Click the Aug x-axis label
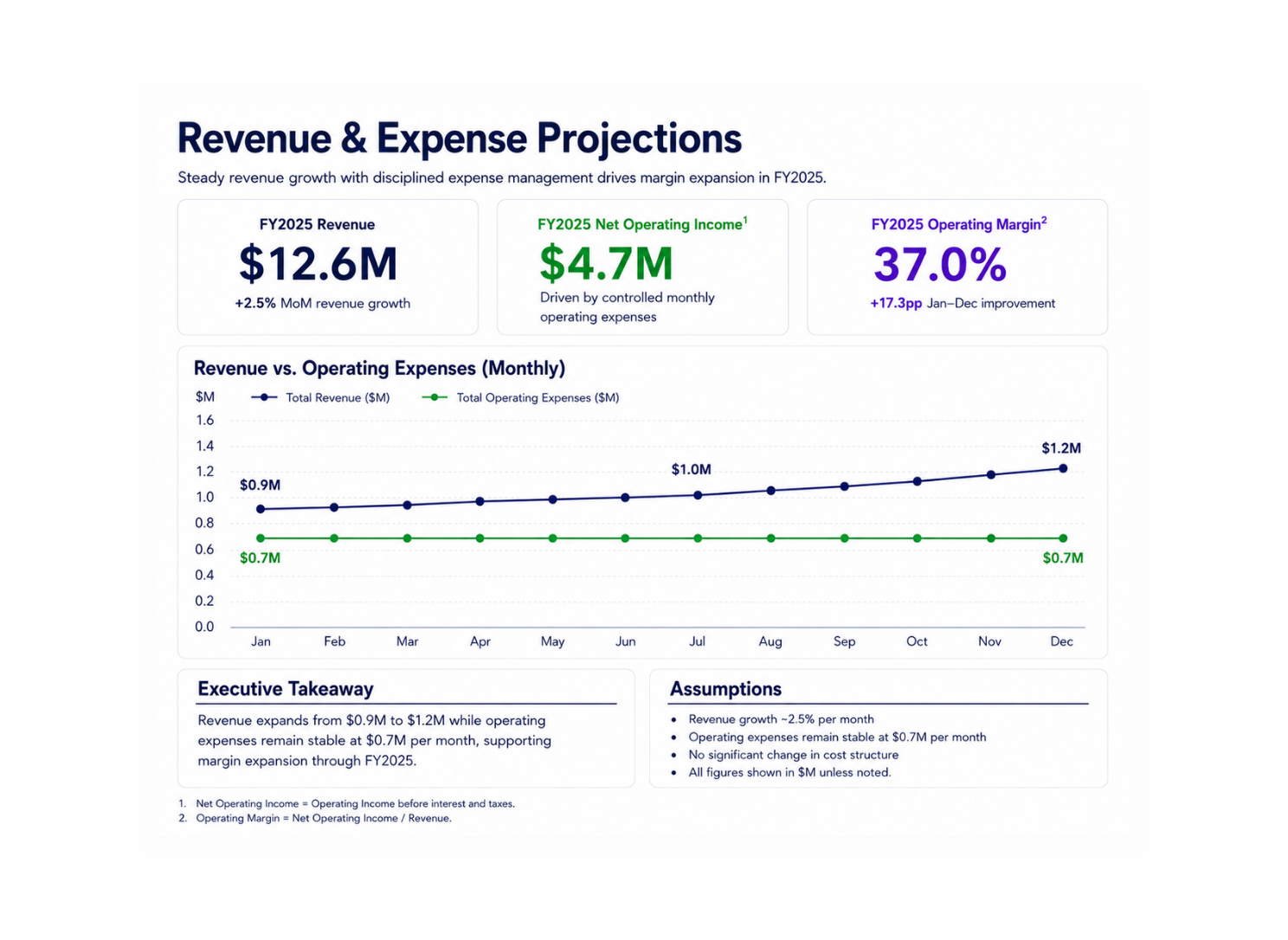 (770, 641)
